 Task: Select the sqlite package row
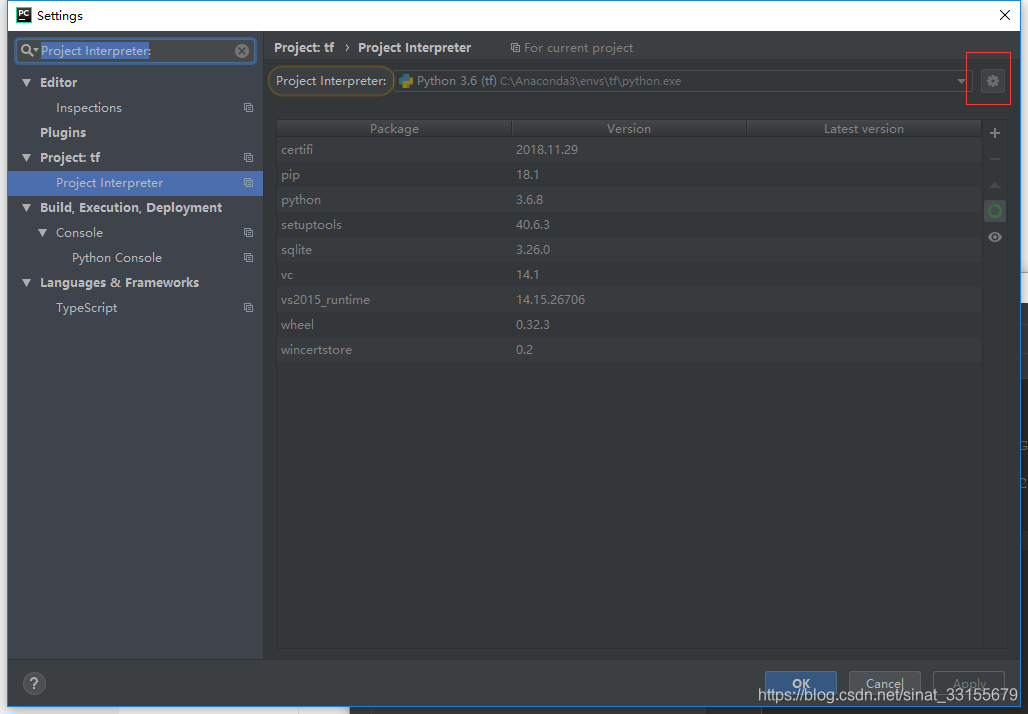[x=629, y=249]
